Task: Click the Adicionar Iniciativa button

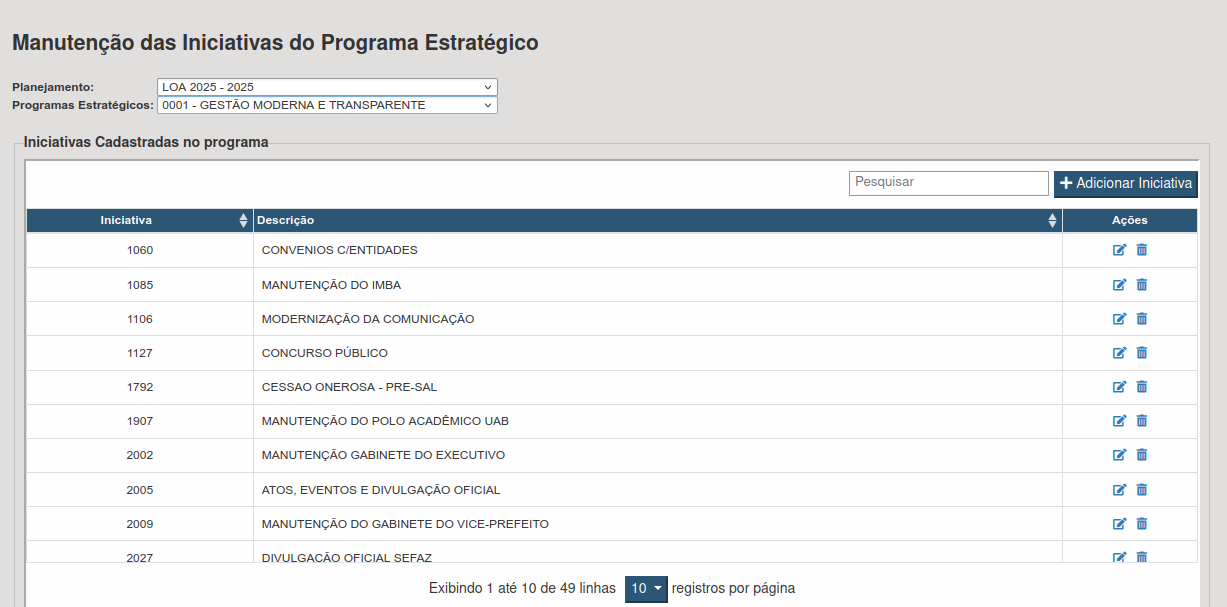Action: (x=1125, y=184)
